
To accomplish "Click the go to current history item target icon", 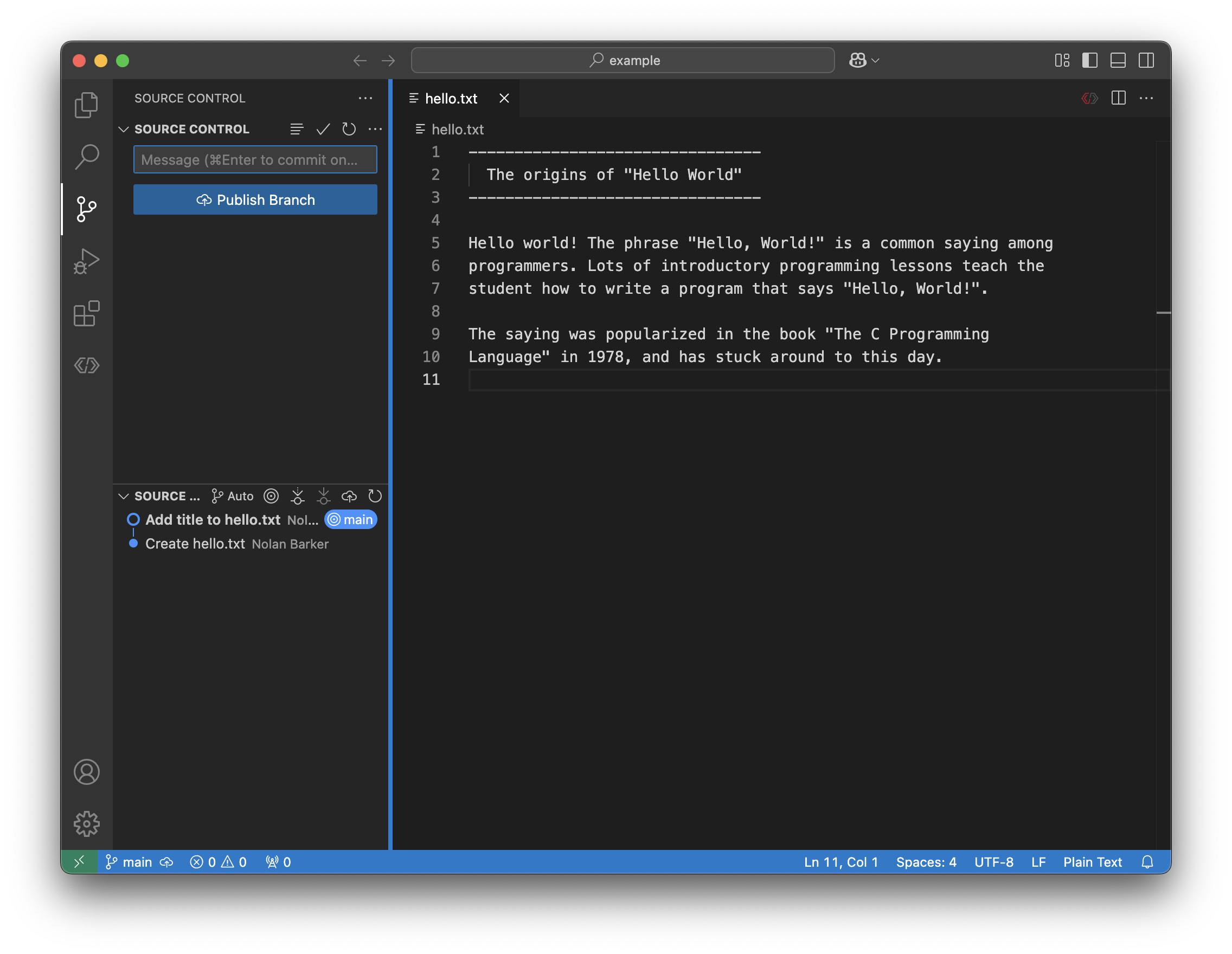I will point(271,496).
